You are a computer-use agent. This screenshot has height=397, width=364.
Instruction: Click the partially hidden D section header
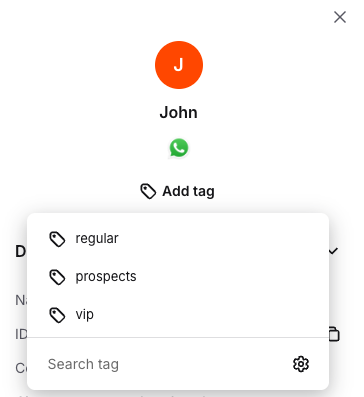pos(21,251)
